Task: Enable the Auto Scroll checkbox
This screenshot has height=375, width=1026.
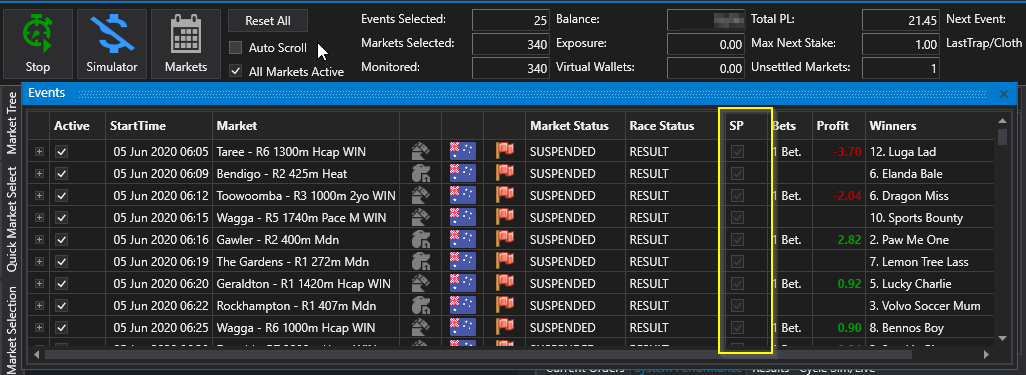Action: pos(235,48)
